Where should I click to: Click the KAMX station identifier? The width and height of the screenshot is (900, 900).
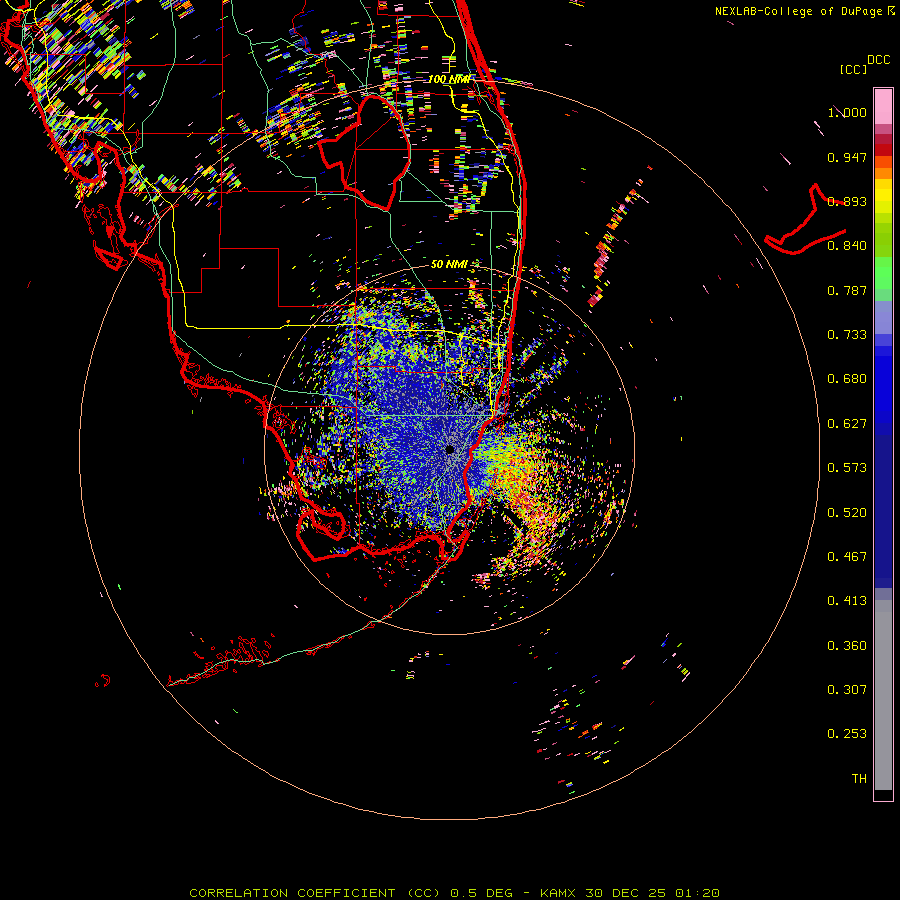coord(557,893)
